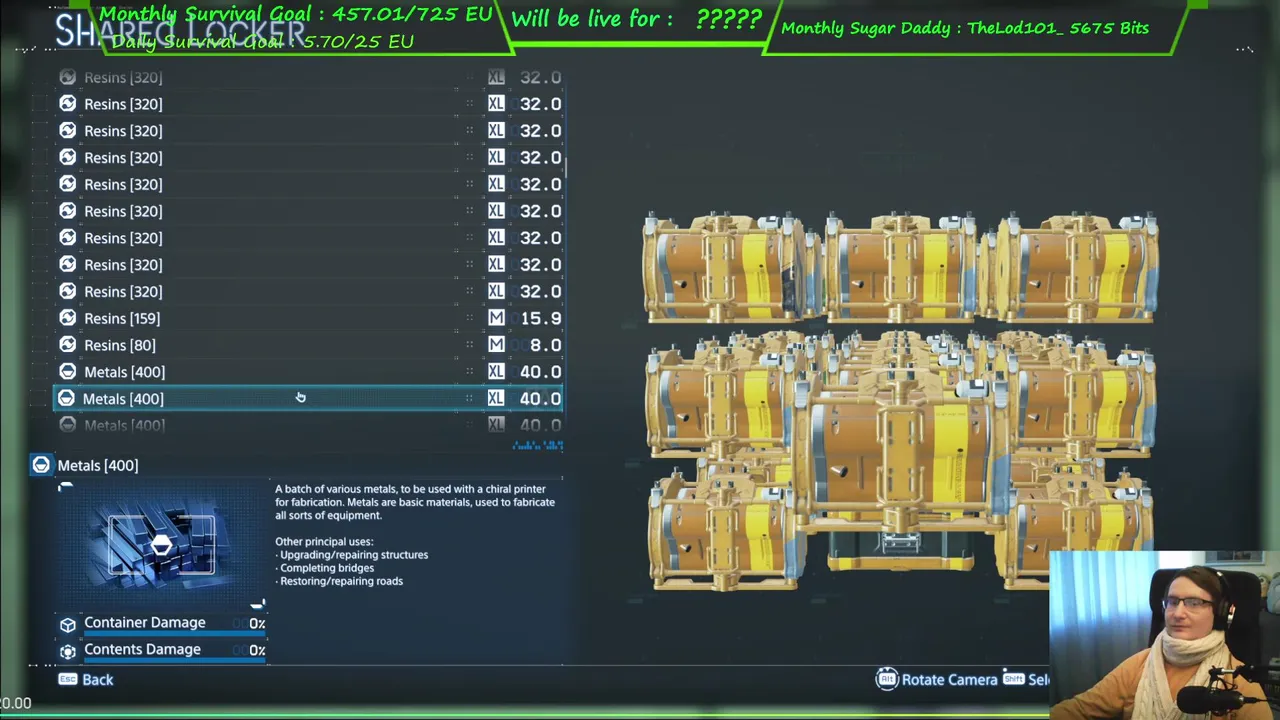Click the material icon beside Resins [159]
Viewport: 1280px width, 720px height.
67,318
